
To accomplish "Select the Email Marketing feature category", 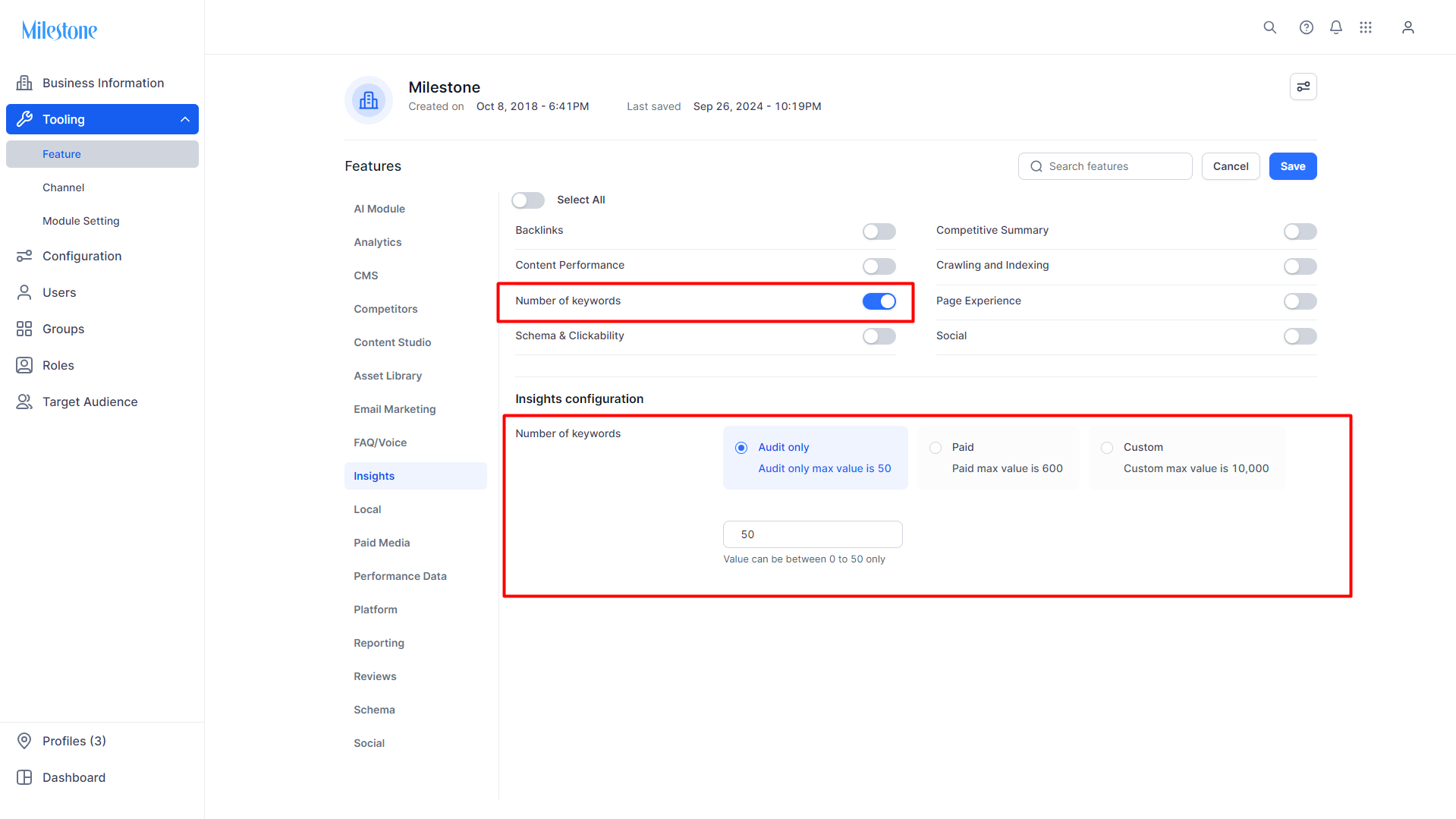I will 416,409.
